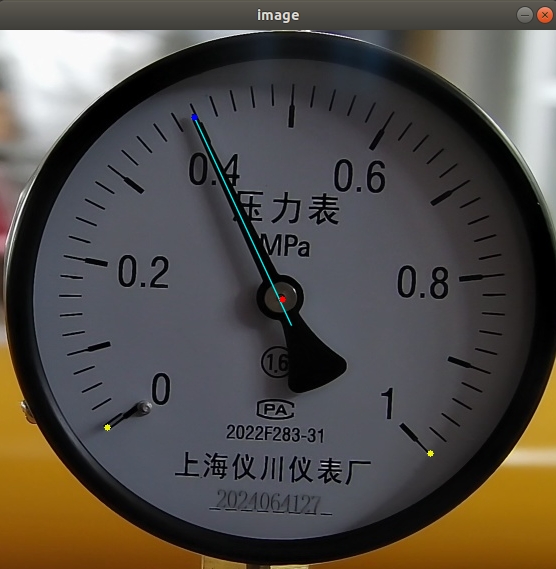Click the "0.4" scale label
Image resolution: width=556 pixels, height=569 pixels.
coord(214,169)
